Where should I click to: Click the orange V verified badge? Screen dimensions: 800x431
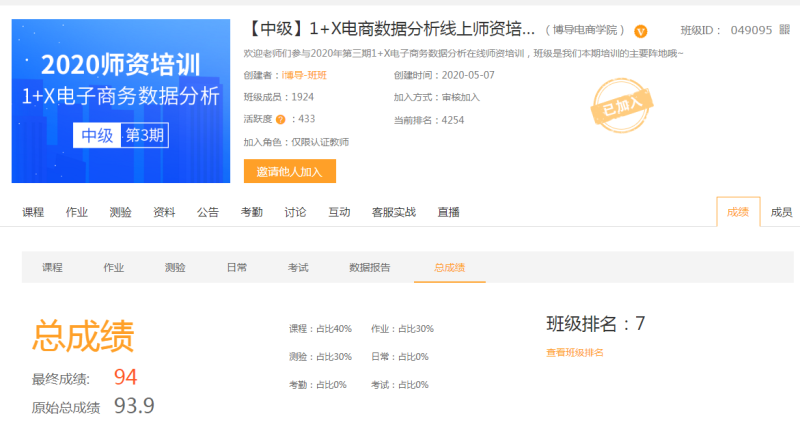641,31
